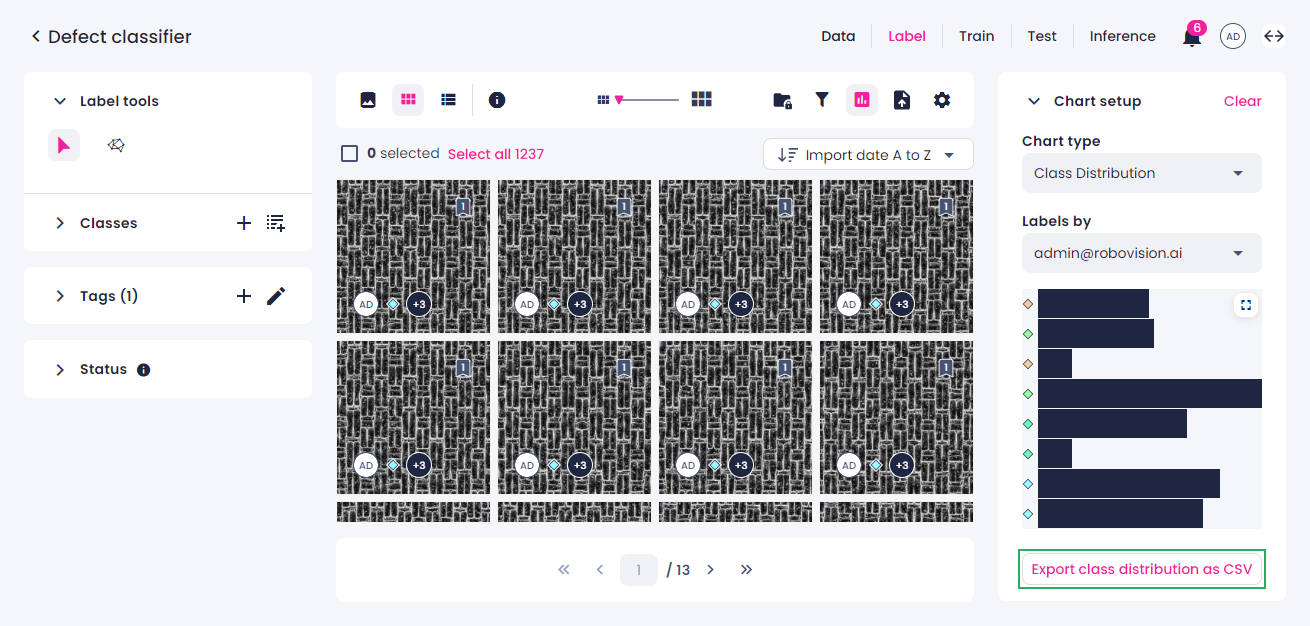Viewport: 1310px width, 626px height.
Task: Switch to single image view
Action: [x=368, y=100]
